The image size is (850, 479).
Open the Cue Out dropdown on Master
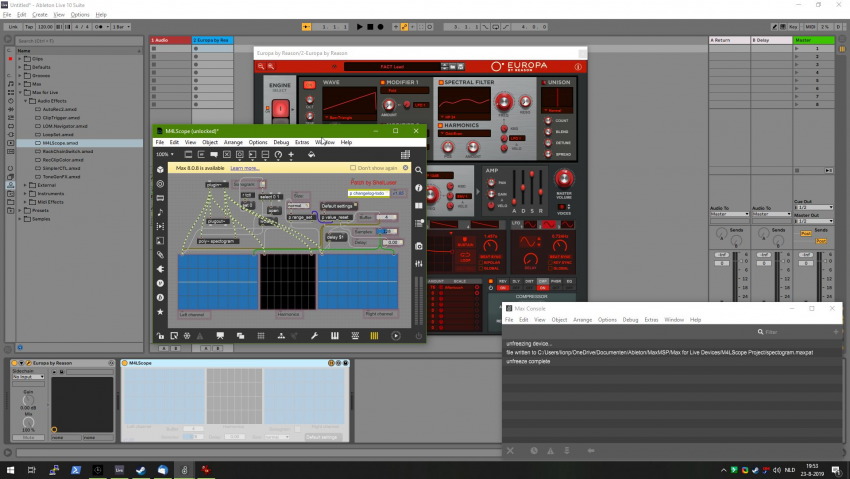point(815,207)
